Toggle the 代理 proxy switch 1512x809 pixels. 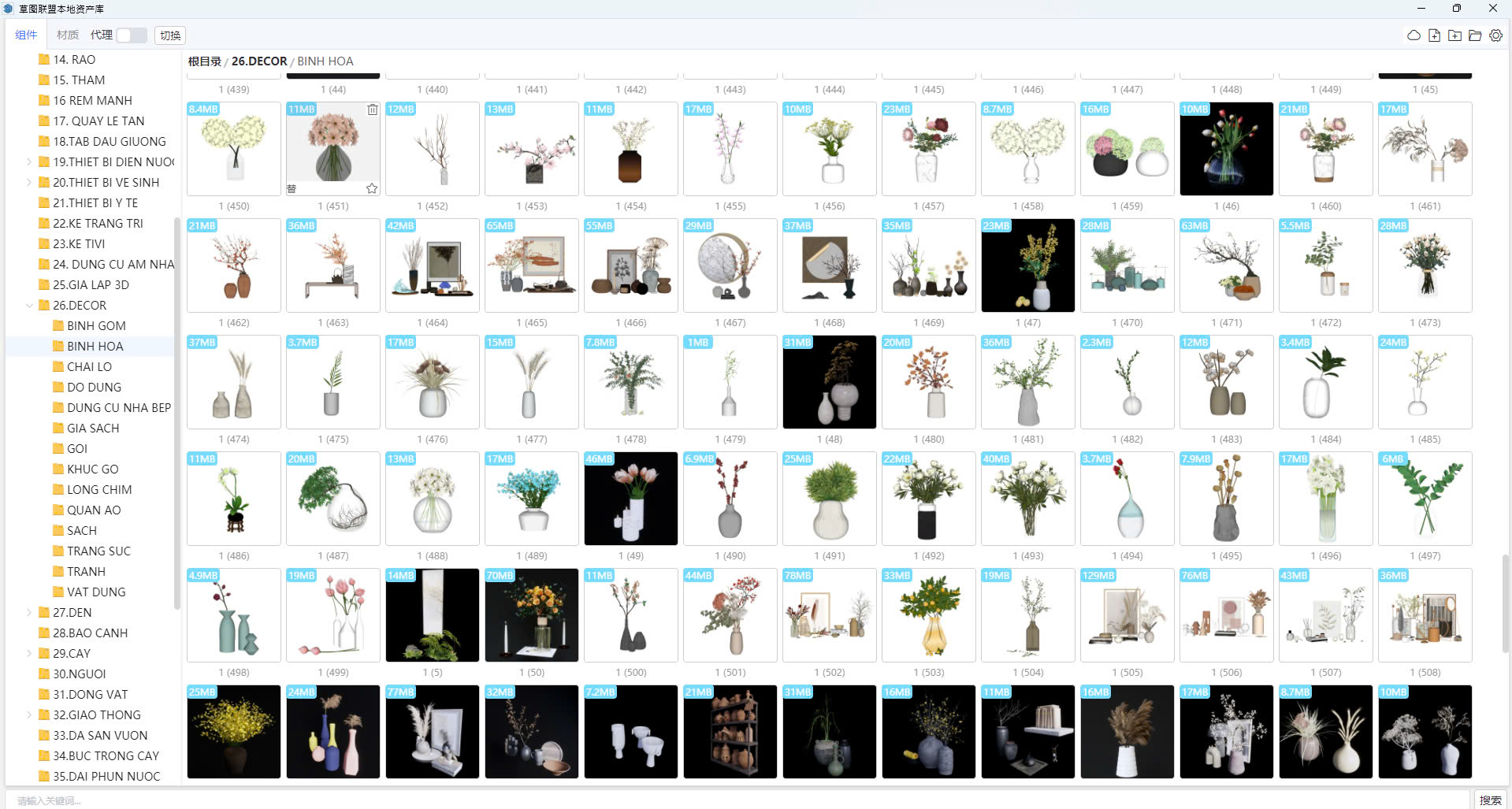pyautogui.click(x=131, y=35)
